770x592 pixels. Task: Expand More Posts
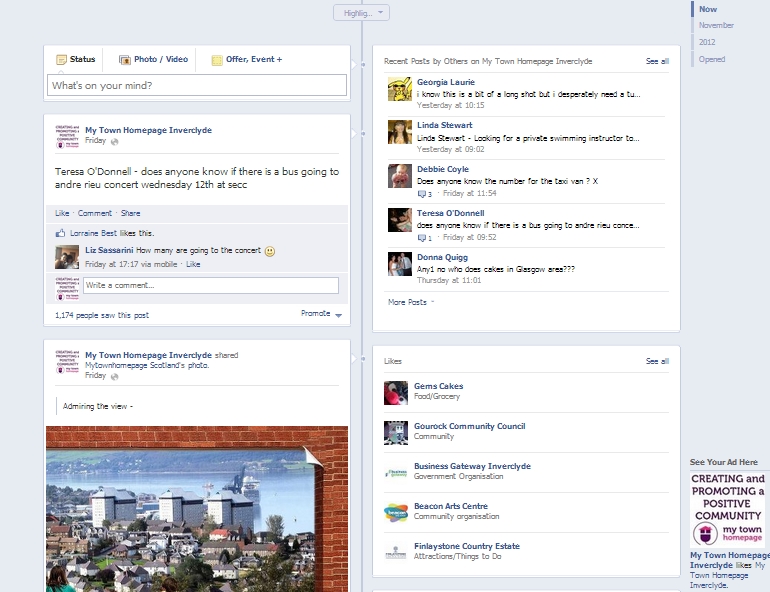pyautogui.click(x=411, y=302)
